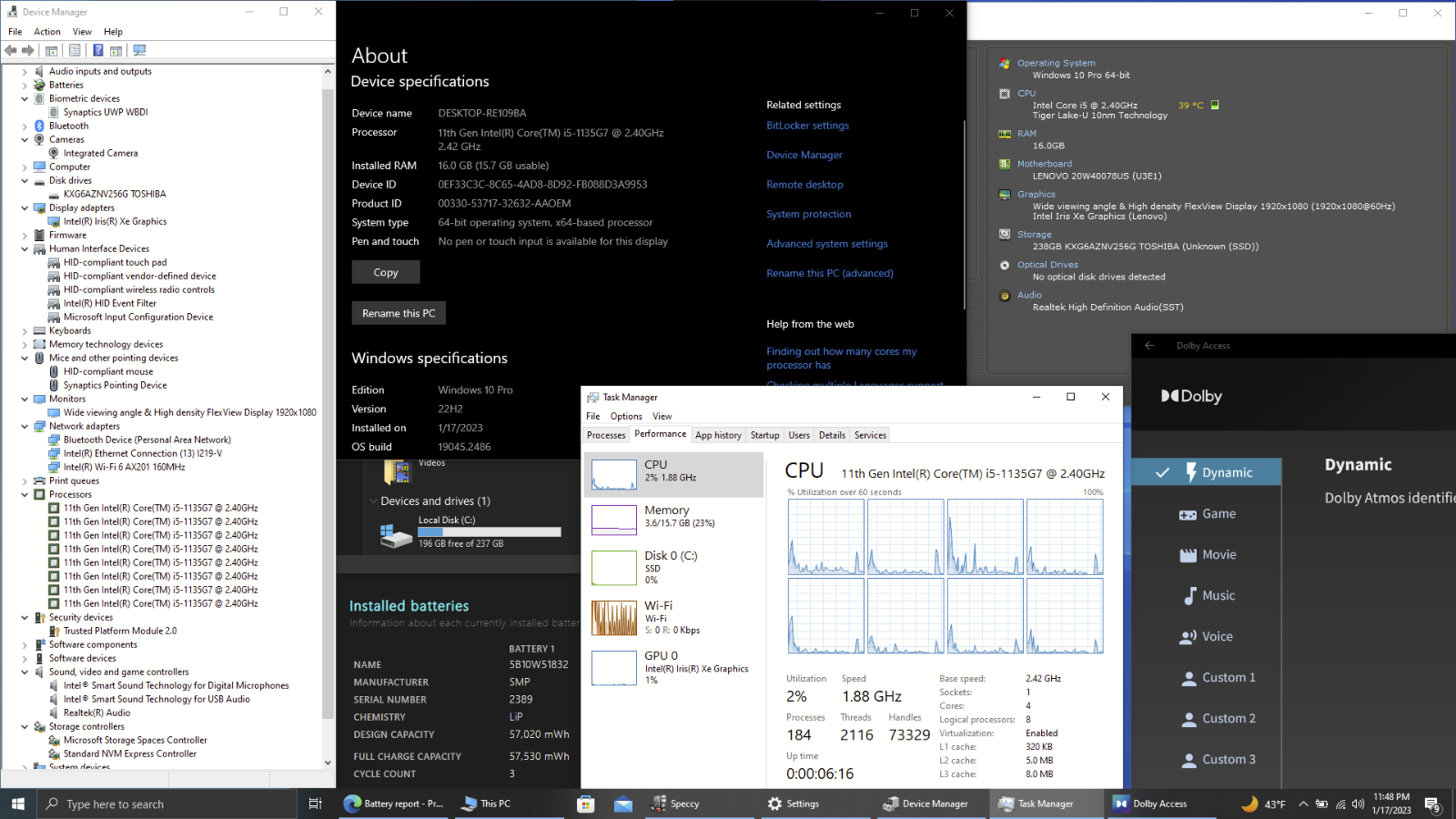Select Custom 2 profile in Dolby
Viewport: 1456px width, 819px height.
[1207, 718]
